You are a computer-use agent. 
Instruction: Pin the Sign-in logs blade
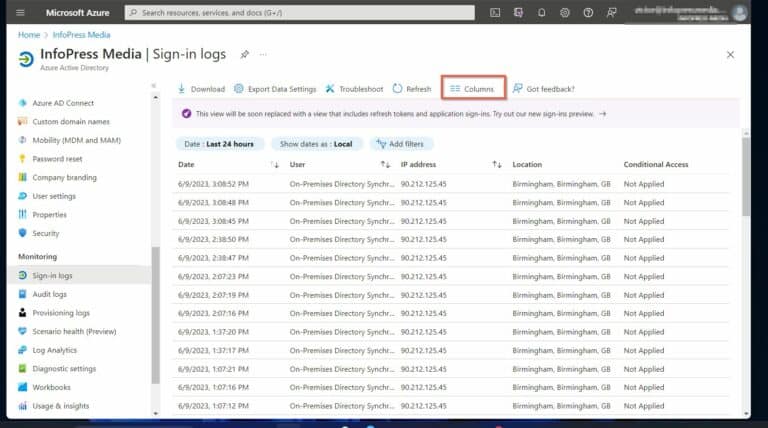pyautogui.click(x=244, y=54)
